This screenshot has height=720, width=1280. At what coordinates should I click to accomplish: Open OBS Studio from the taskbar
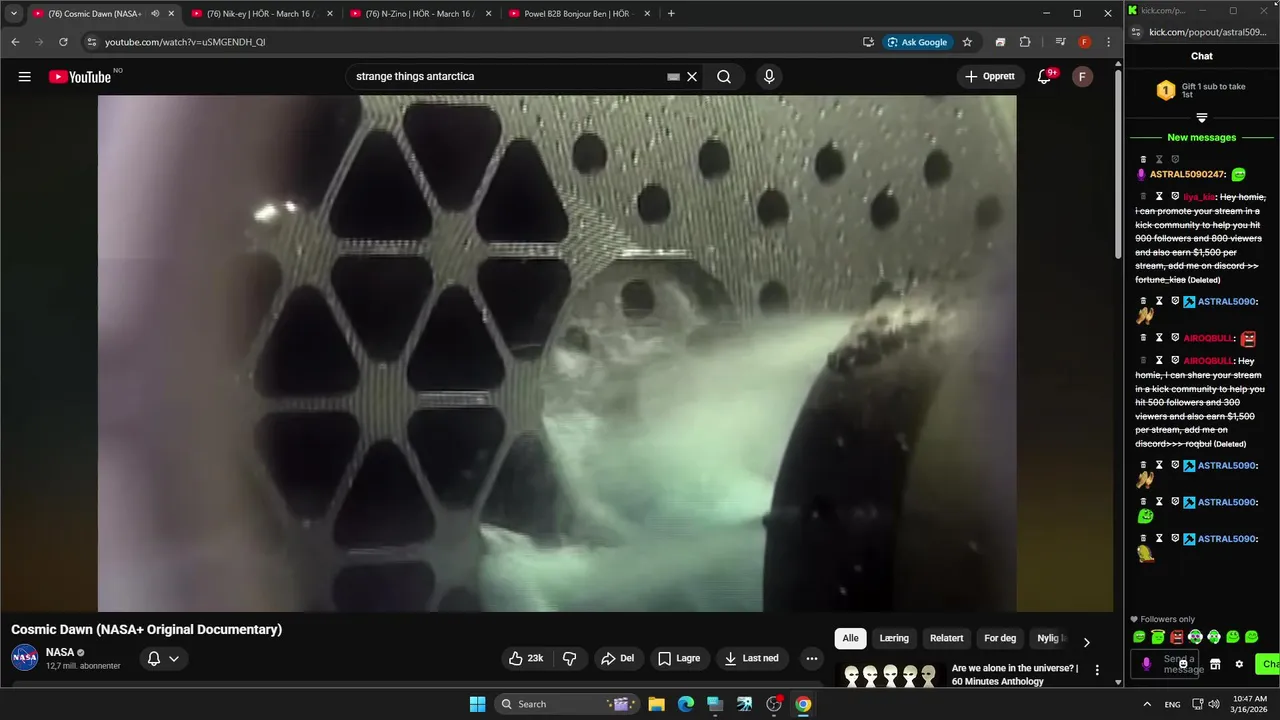click(773, 704)
